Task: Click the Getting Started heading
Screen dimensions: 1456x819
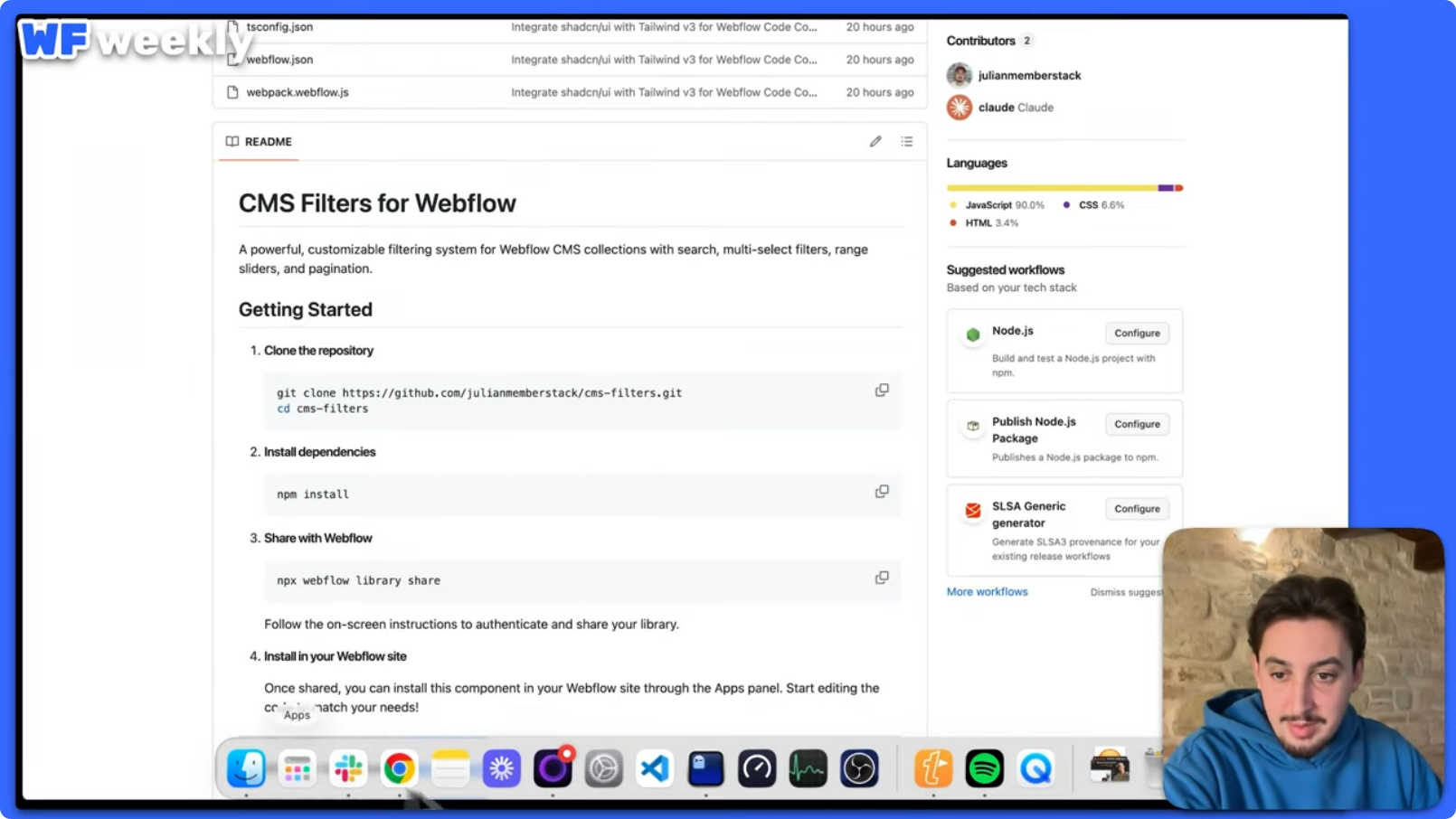Action: [x=306, y=309]
